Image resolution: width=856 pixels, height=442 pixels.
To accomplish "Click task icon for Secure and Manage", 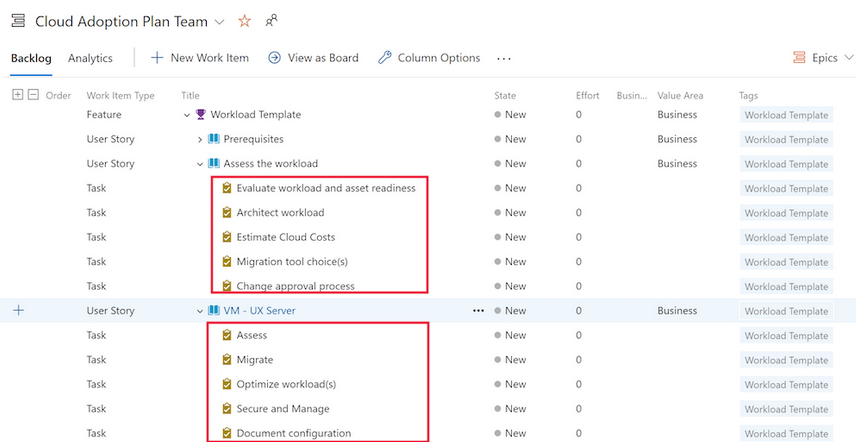I will pos(227,409).
